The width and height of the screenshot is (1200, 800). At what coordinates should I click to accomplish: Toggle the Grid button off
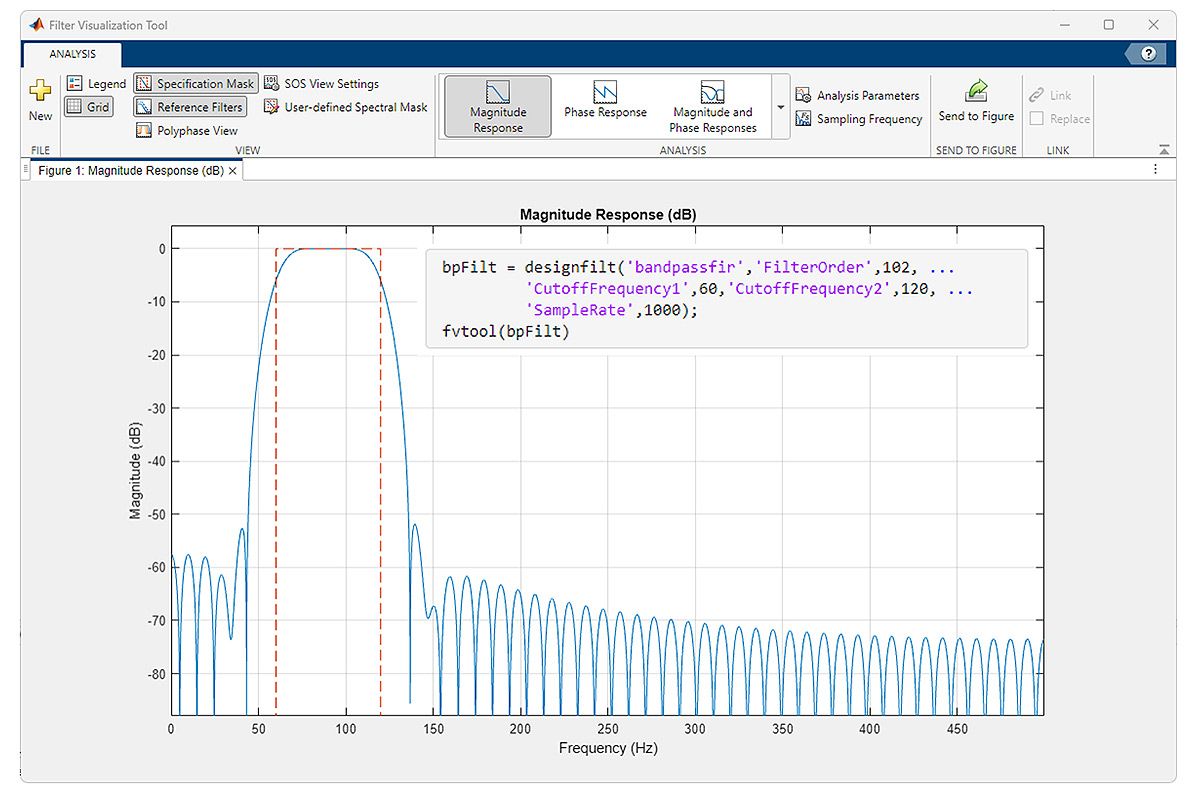89,107
